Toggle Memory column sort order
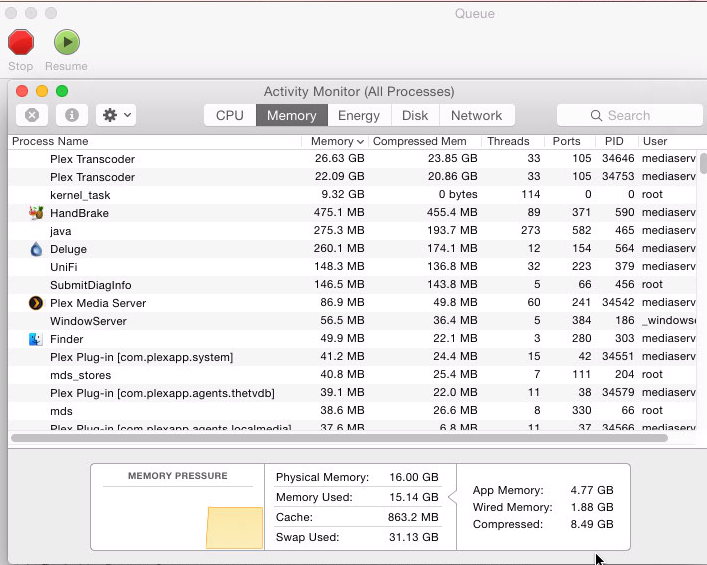 335,141
